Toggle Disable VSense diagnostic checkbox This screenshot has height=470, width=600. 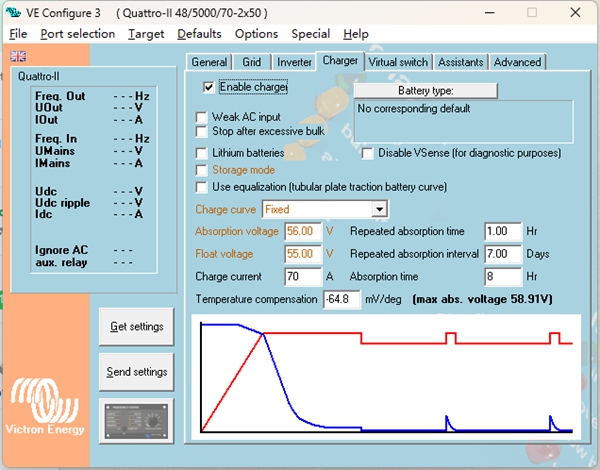(x=367, y=153)
